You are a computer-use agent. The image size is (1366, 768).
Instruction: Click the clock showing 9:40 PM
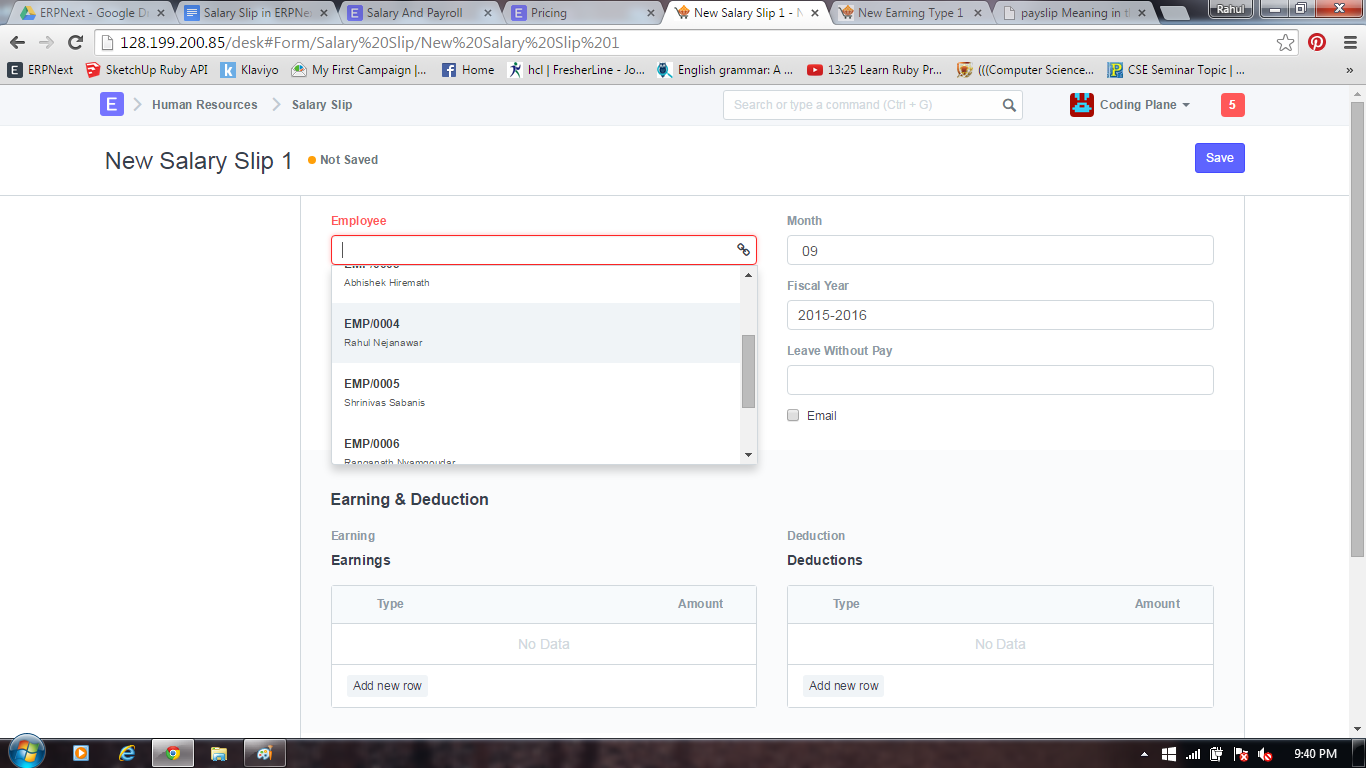click(1315, 754)
